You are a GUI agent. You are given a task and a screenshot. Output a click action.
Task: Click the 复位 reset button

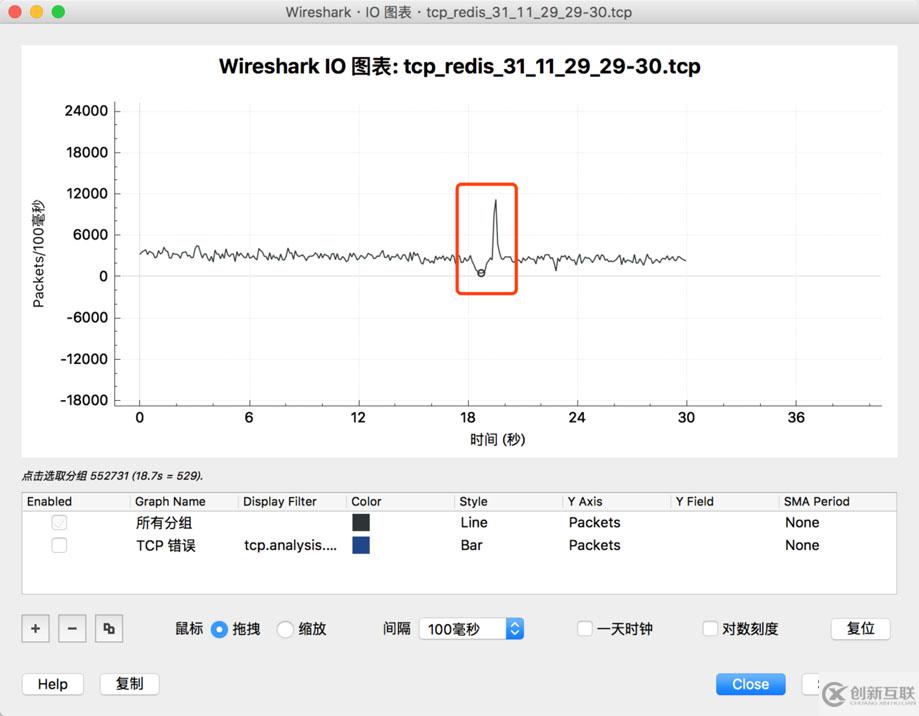coord(860,629)
